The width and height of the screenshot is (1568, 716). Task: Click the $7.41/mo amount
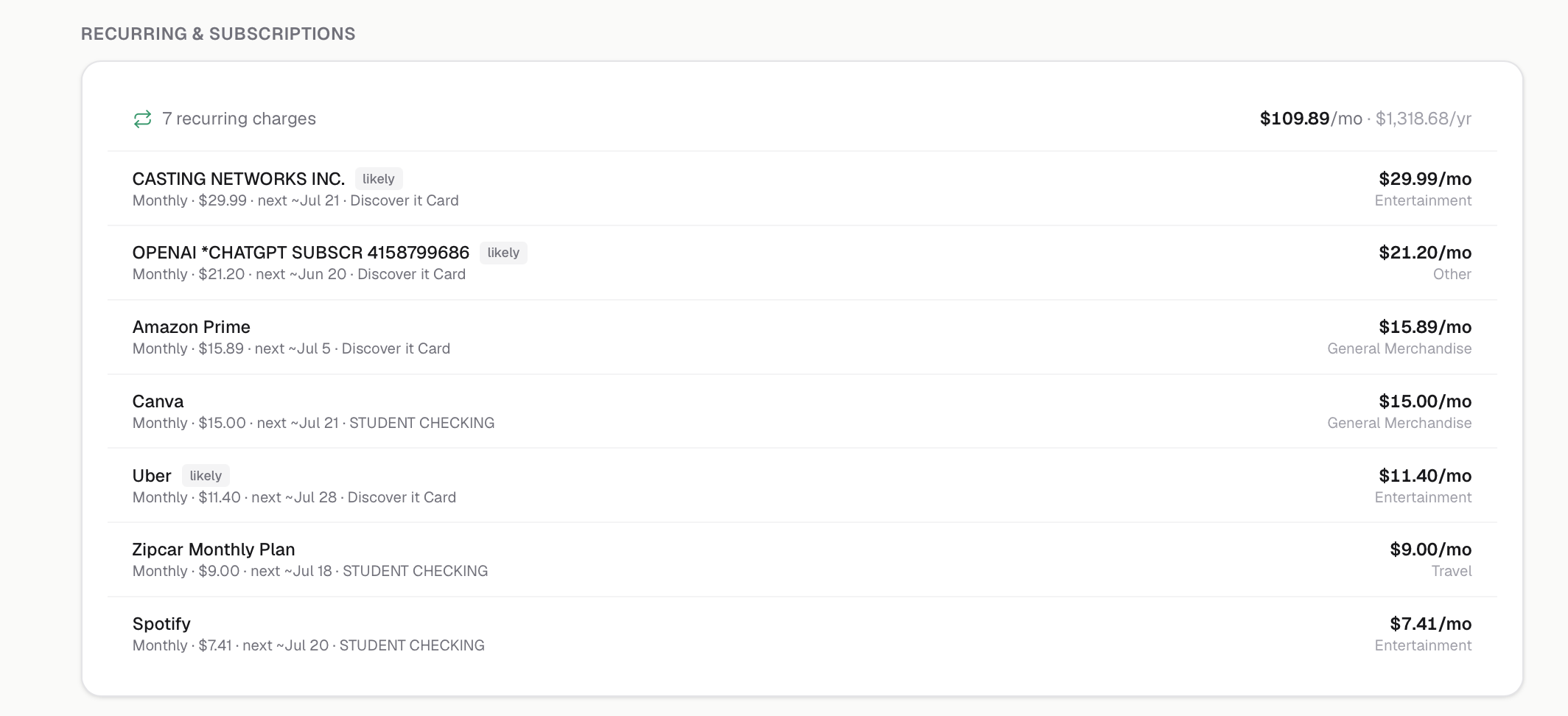tap(1430, 624)
